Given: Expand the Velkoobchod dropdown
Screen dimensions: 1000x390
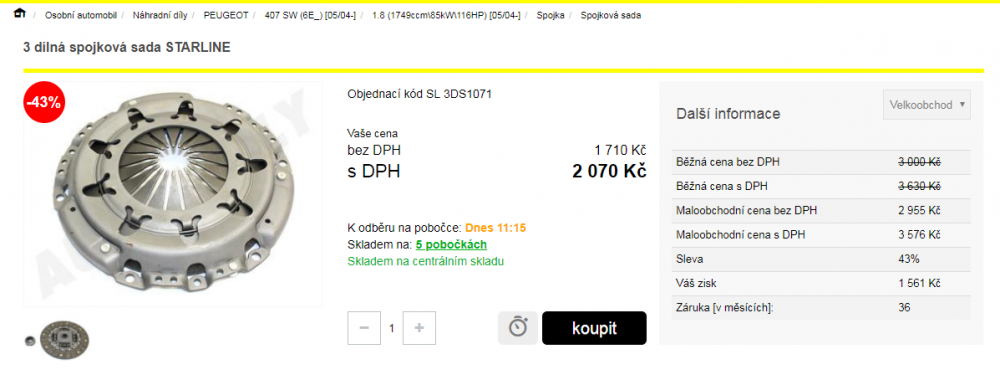Looking at the screenshot, I should (x=927, y=105).
